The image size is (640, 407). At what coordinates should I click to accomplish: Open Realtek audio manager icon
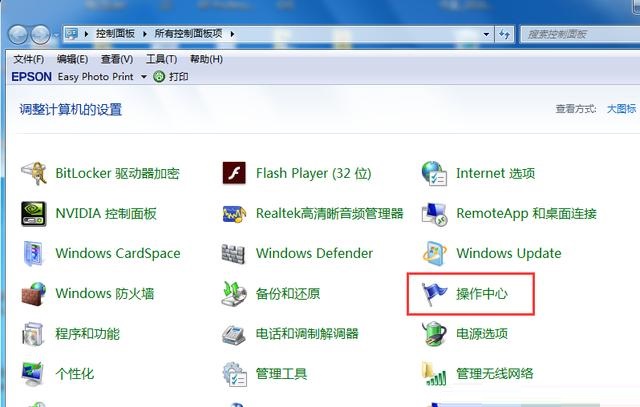pos(234,214)
